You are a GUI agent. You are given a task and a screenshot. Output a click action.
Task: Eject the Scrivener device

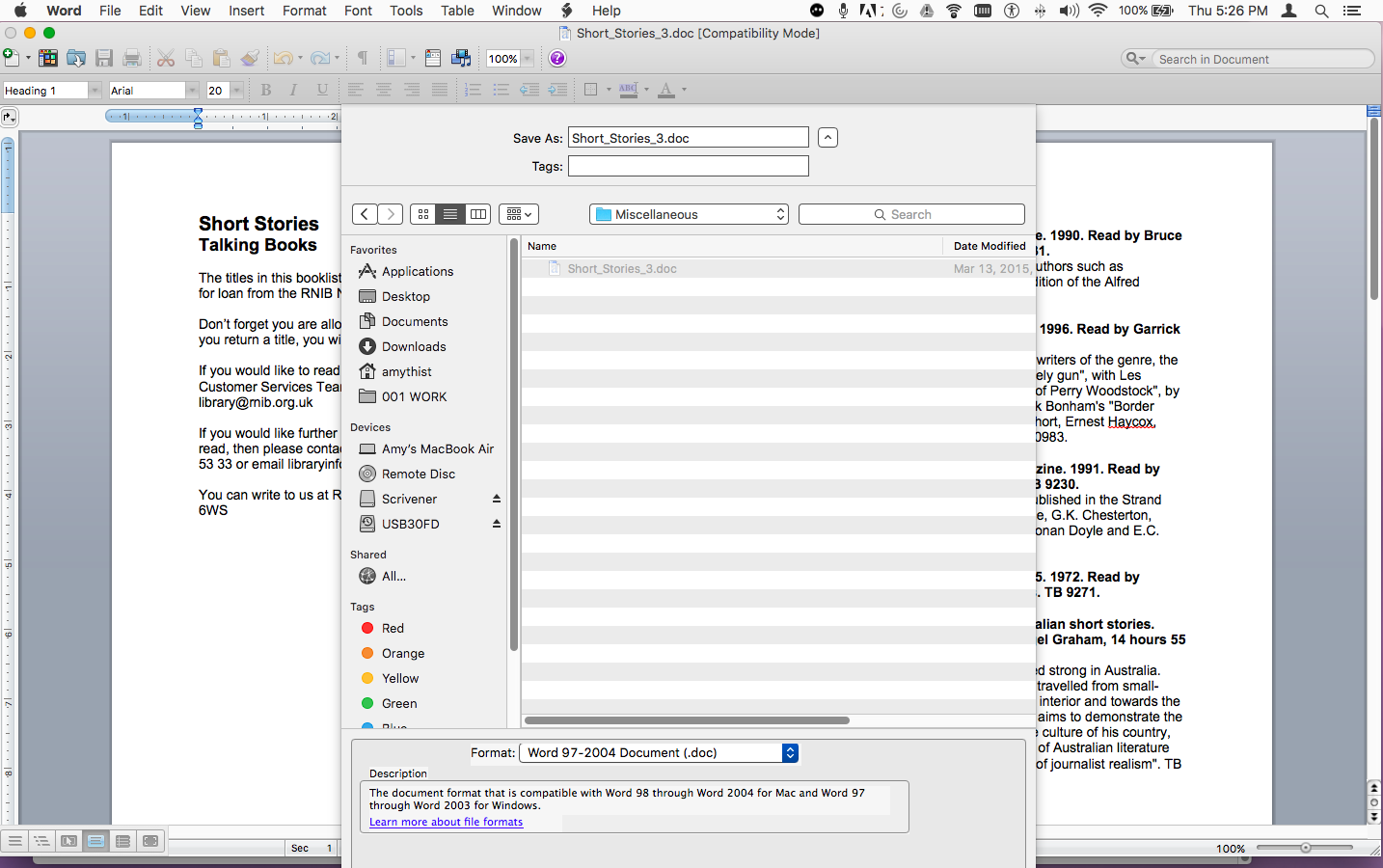tap(497, 499)
